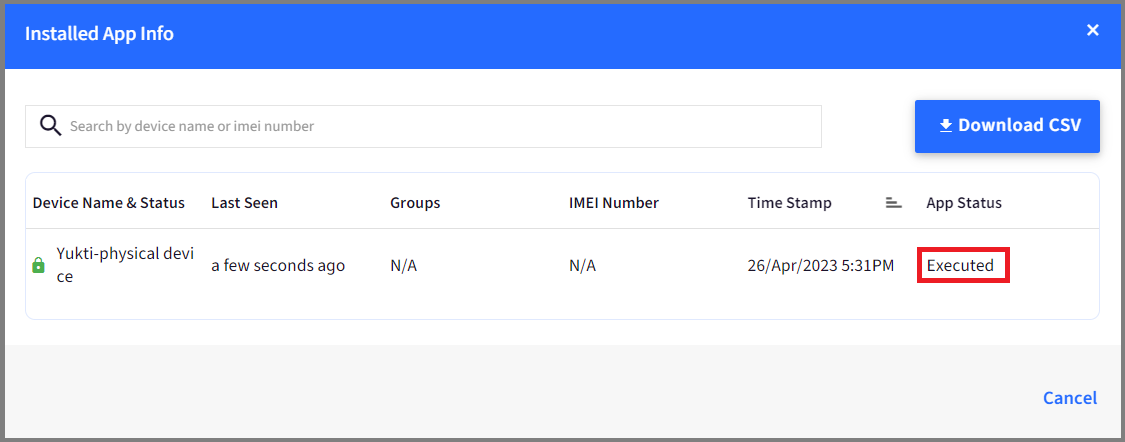Click the Time Stamp sort icon
Screen dimensions: 1125x442
point(893,203)
